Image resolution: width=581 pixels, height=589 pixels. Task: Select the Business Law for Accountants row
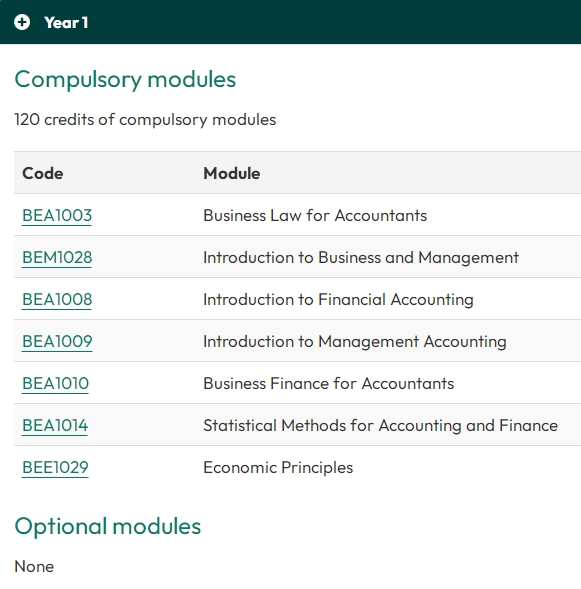tap(297, 215)
